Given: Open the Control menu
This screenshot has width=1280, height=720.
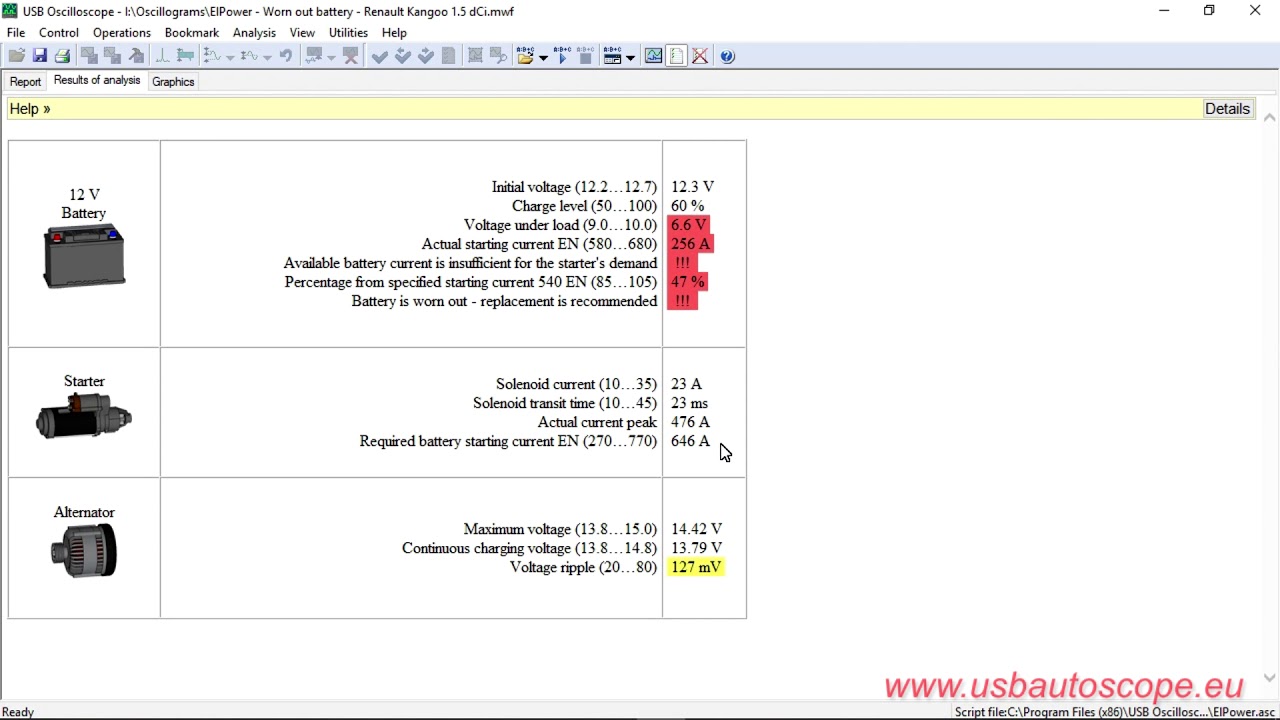Looking at the screenshot, I should pyautogui.click(x=59, y=32).
